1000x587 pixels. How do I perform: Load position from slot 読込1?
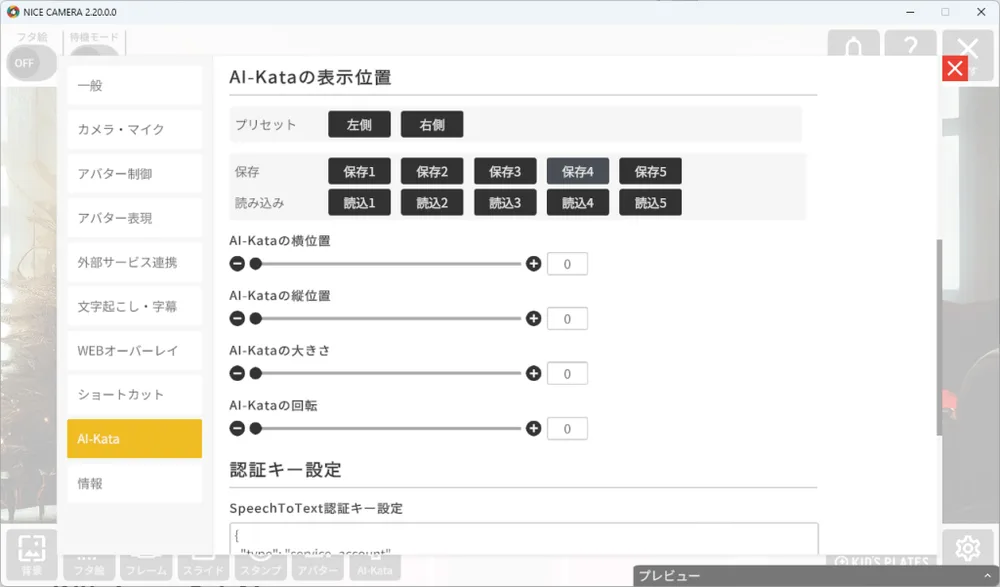tap(359, 202)
